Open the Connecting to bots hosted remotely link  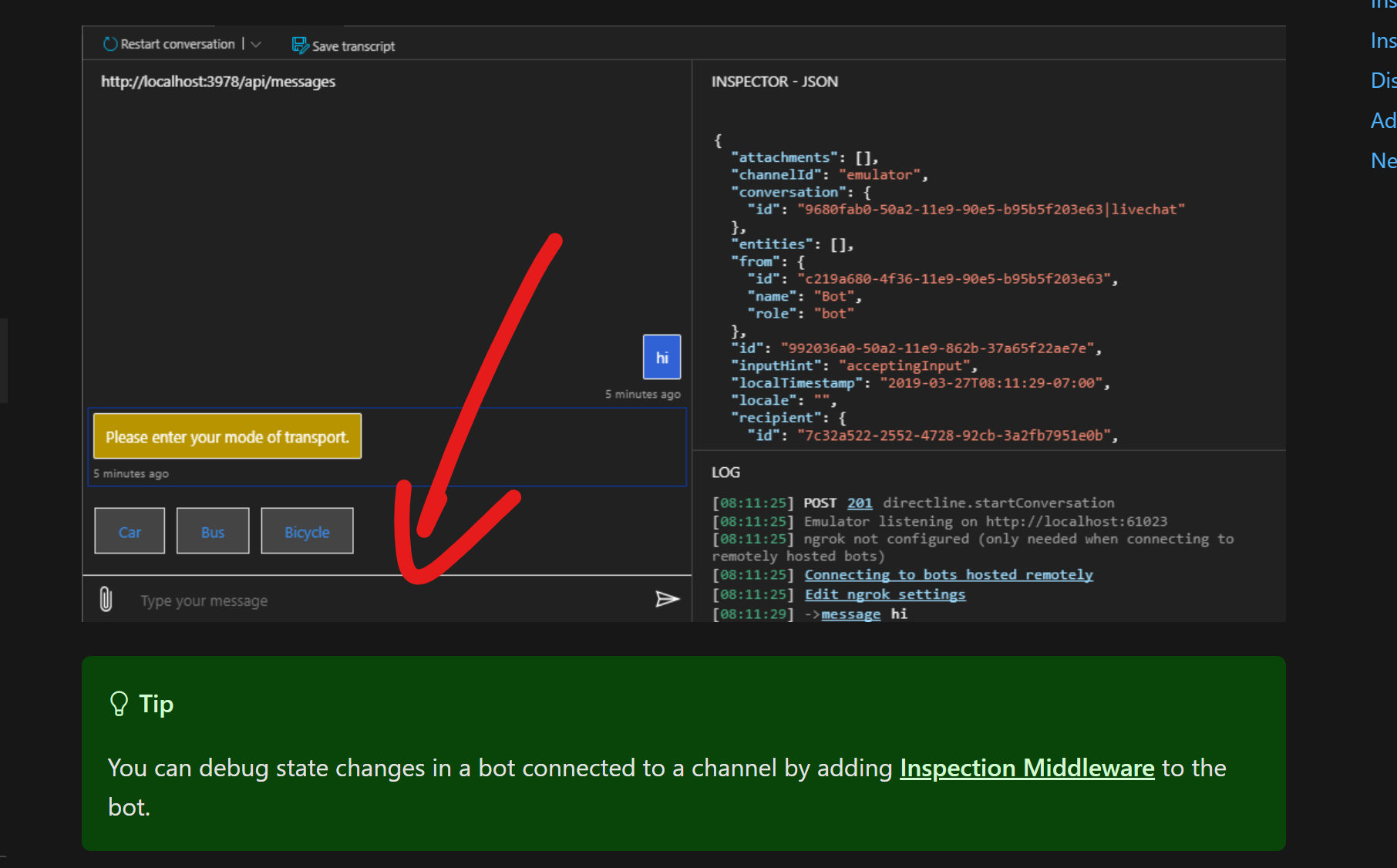(x=948, y=574)
